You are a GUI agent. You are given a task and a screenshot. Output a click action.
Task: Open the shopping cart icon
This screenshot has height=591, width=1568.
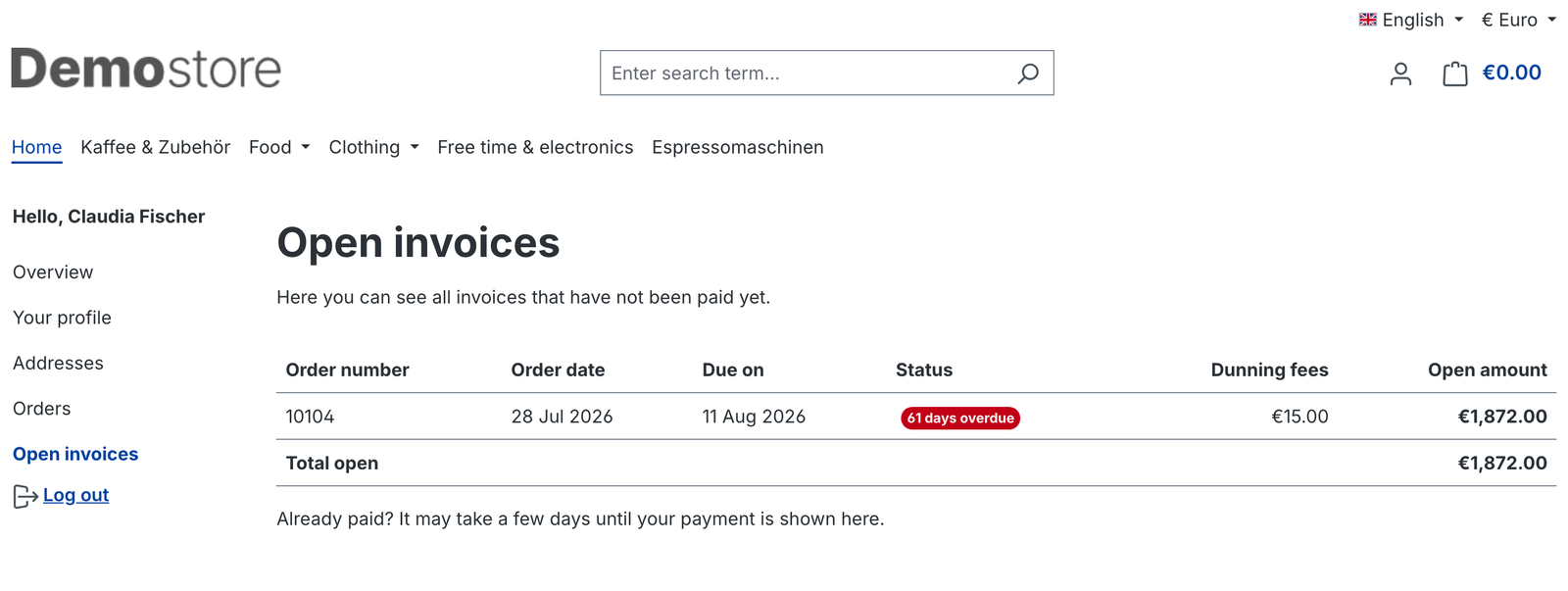pyautogui.click(x=1455, y=74)
